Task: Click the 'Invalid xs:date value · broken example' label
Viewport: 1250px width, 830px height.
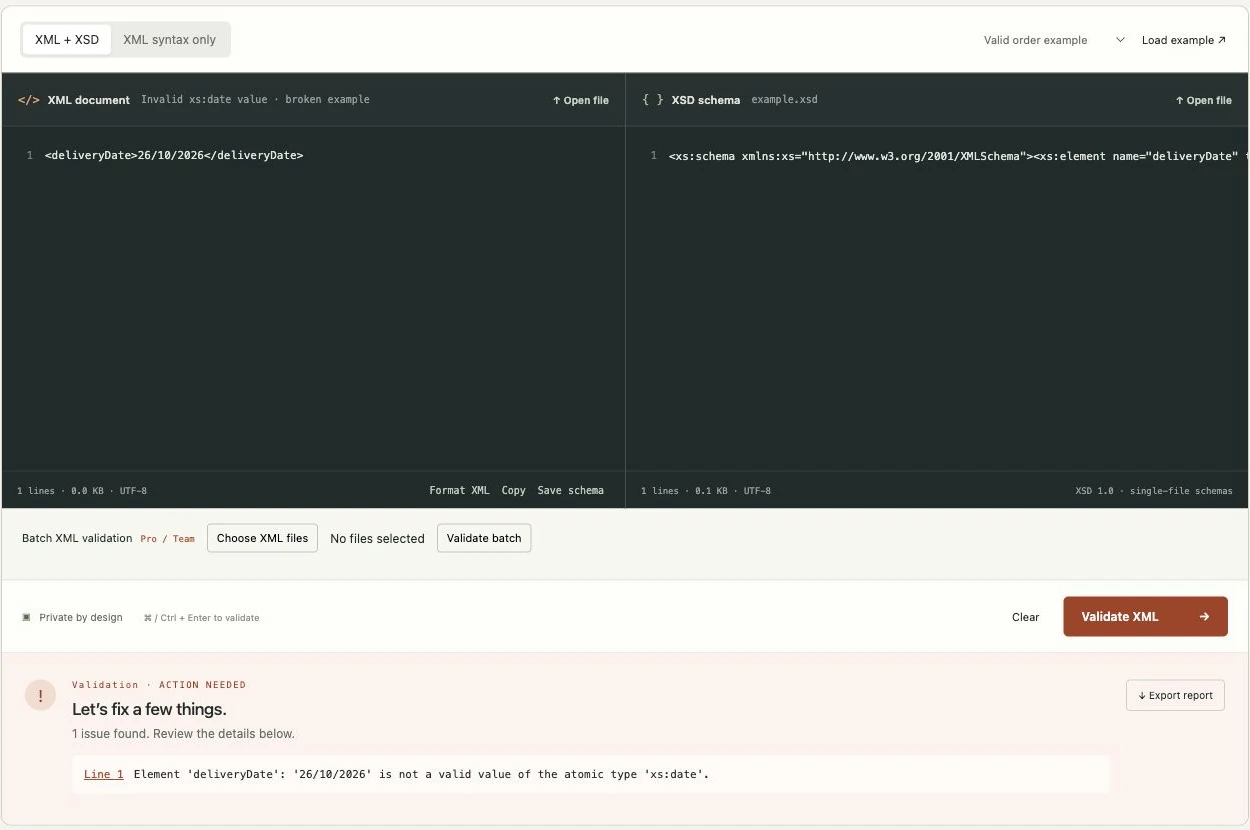Action: tap(255, 100)
